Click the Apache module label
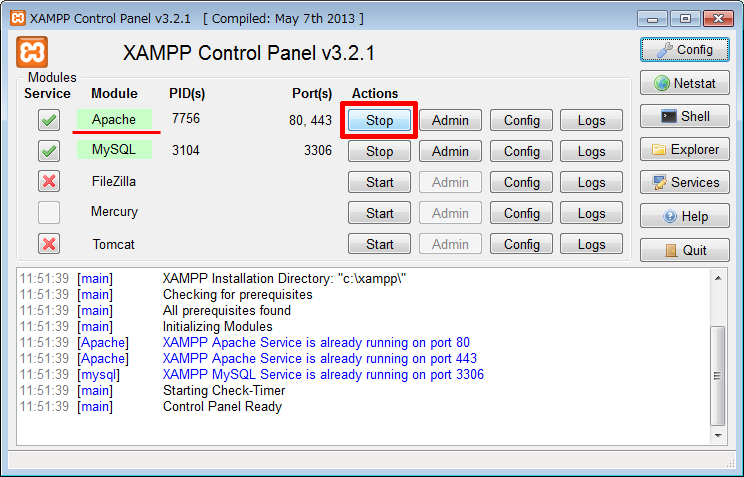The width and height of the screenshot is (744, 477). point(114,119)
